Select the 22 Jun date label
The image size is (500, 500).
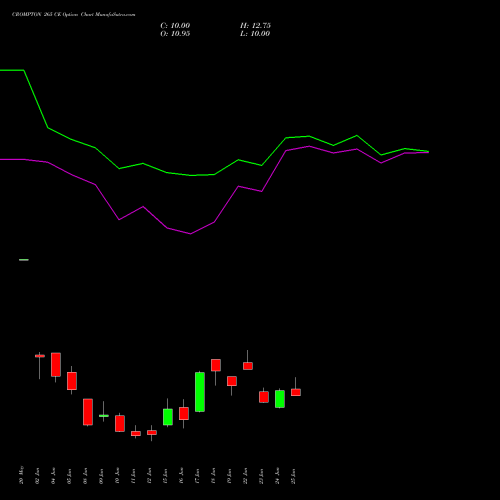pos(246,475)
